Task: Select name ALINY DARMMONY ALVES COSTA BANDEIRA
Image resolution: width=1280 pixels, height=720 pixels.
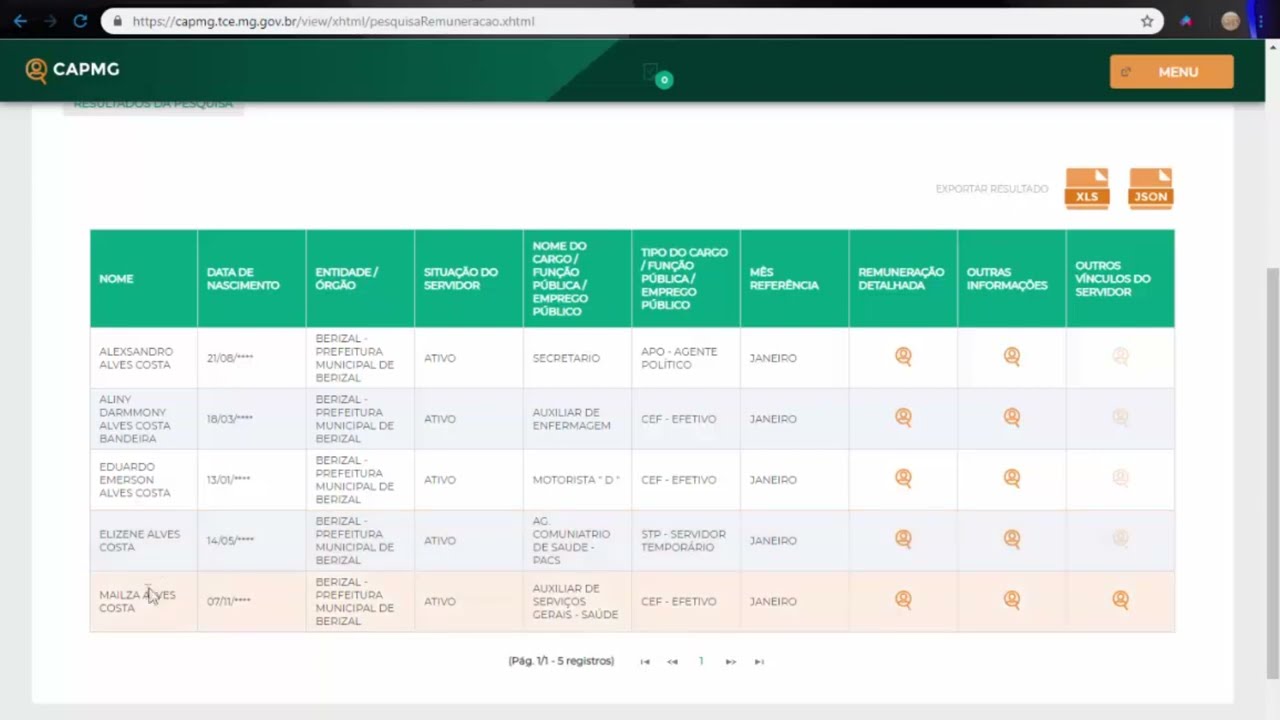Action: pos(135,419)
